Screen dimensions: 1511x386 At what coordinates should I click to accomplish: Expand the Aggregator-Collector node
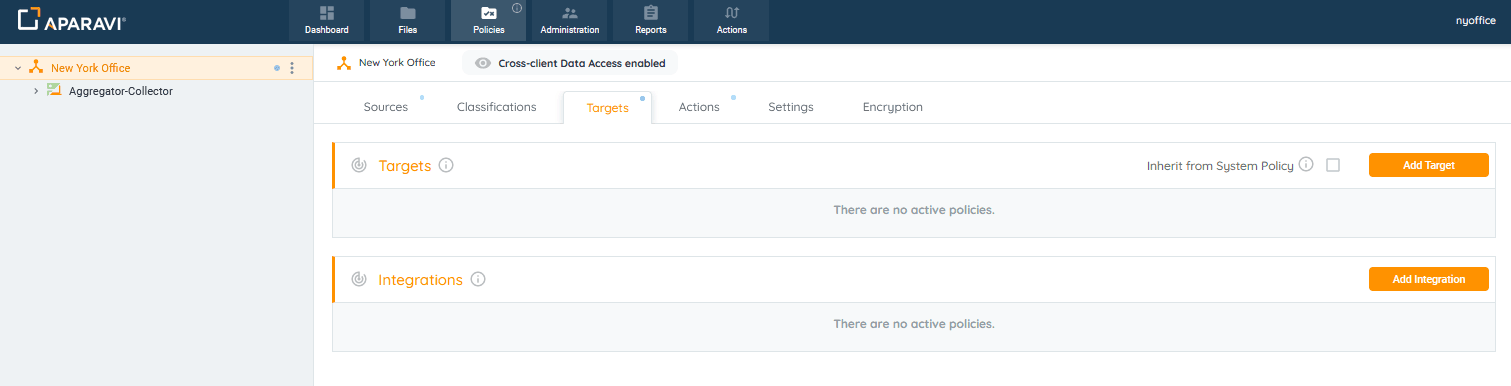click(x=36, y=91)
